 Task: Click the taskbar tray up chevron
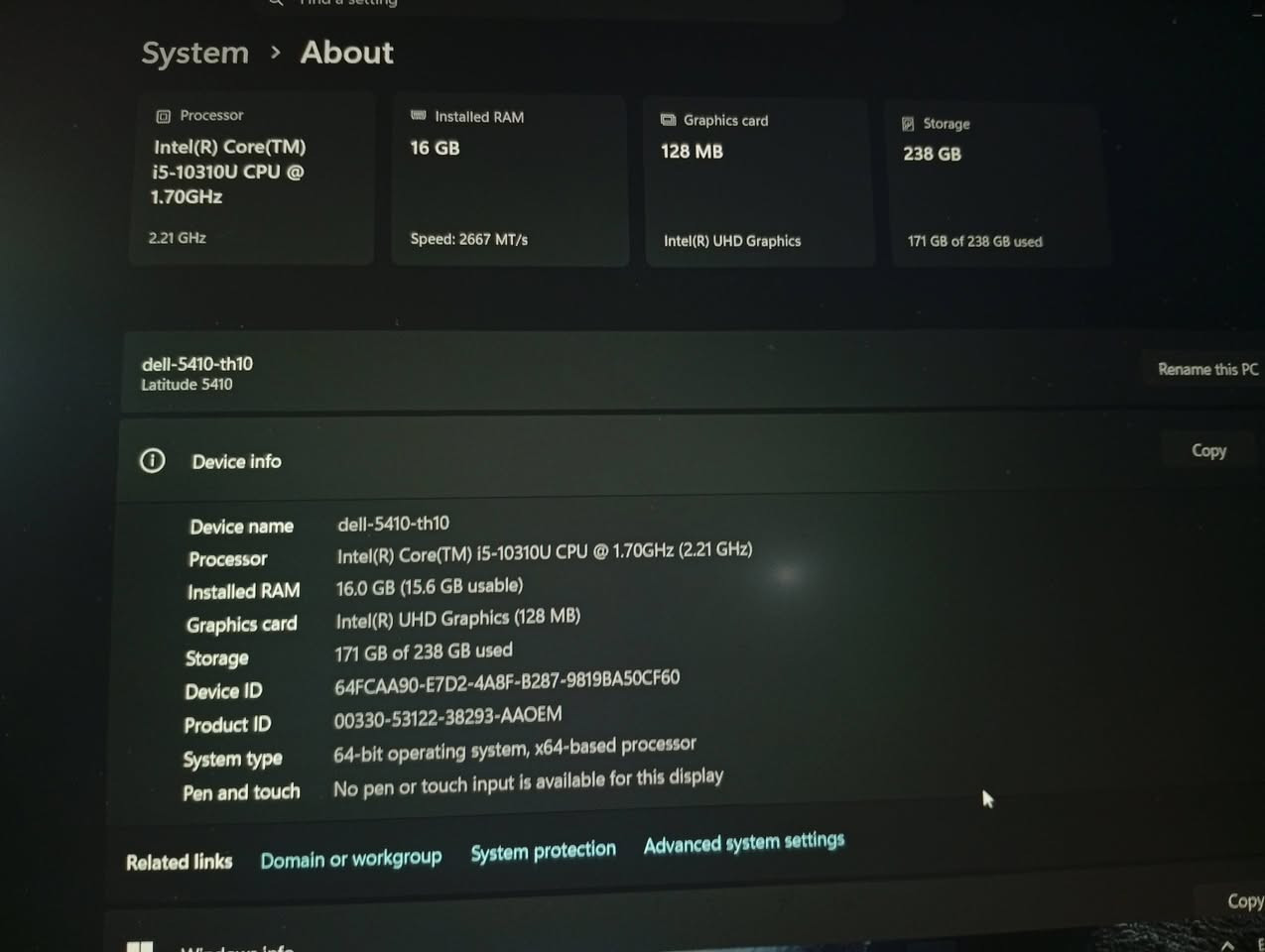pyautogui.click(x=1227, y=944)
